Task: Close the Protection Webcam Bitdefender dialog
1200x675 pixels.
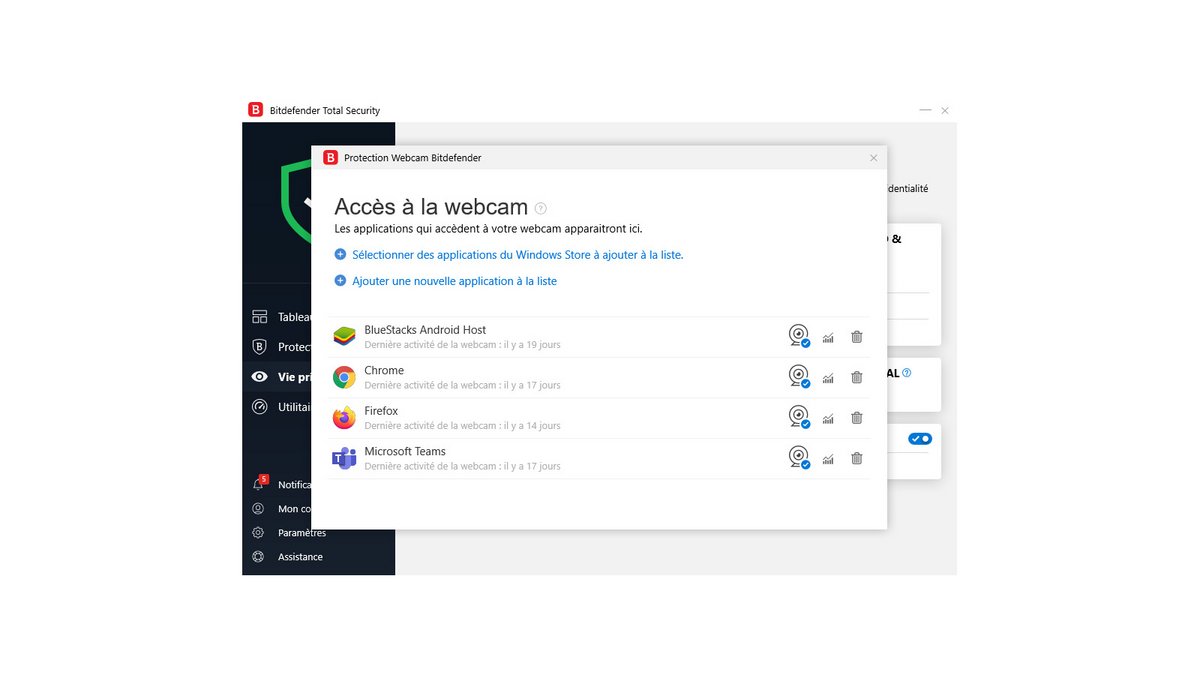Action: (x=873, y=158)
